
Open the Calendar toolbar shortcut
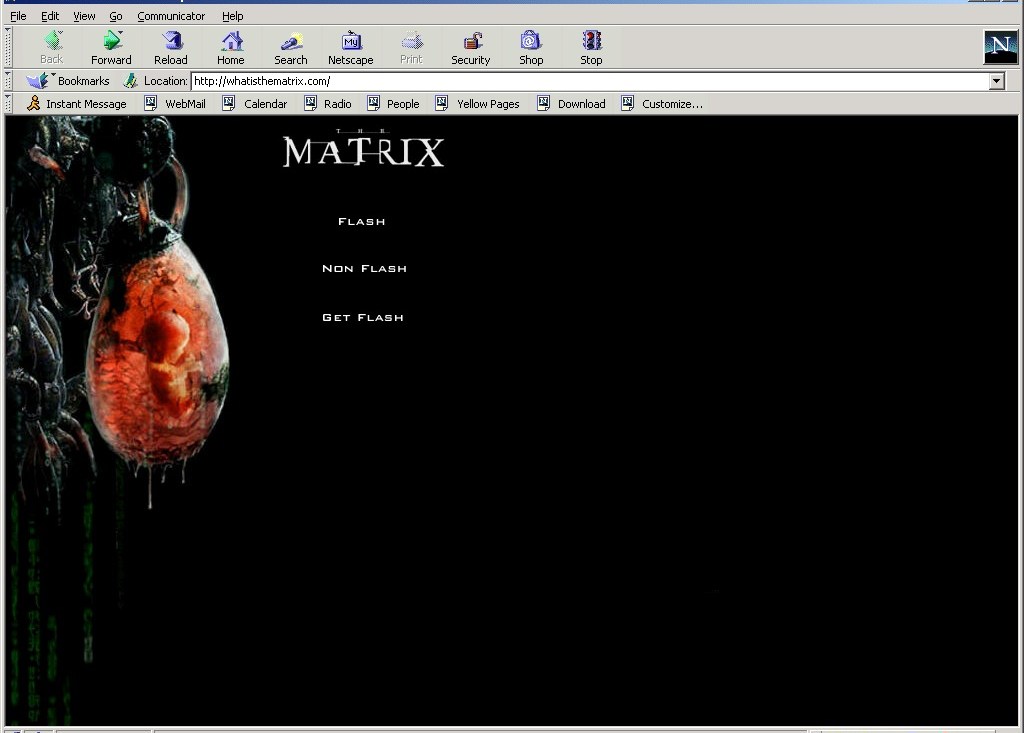click(x=255, y=104)
